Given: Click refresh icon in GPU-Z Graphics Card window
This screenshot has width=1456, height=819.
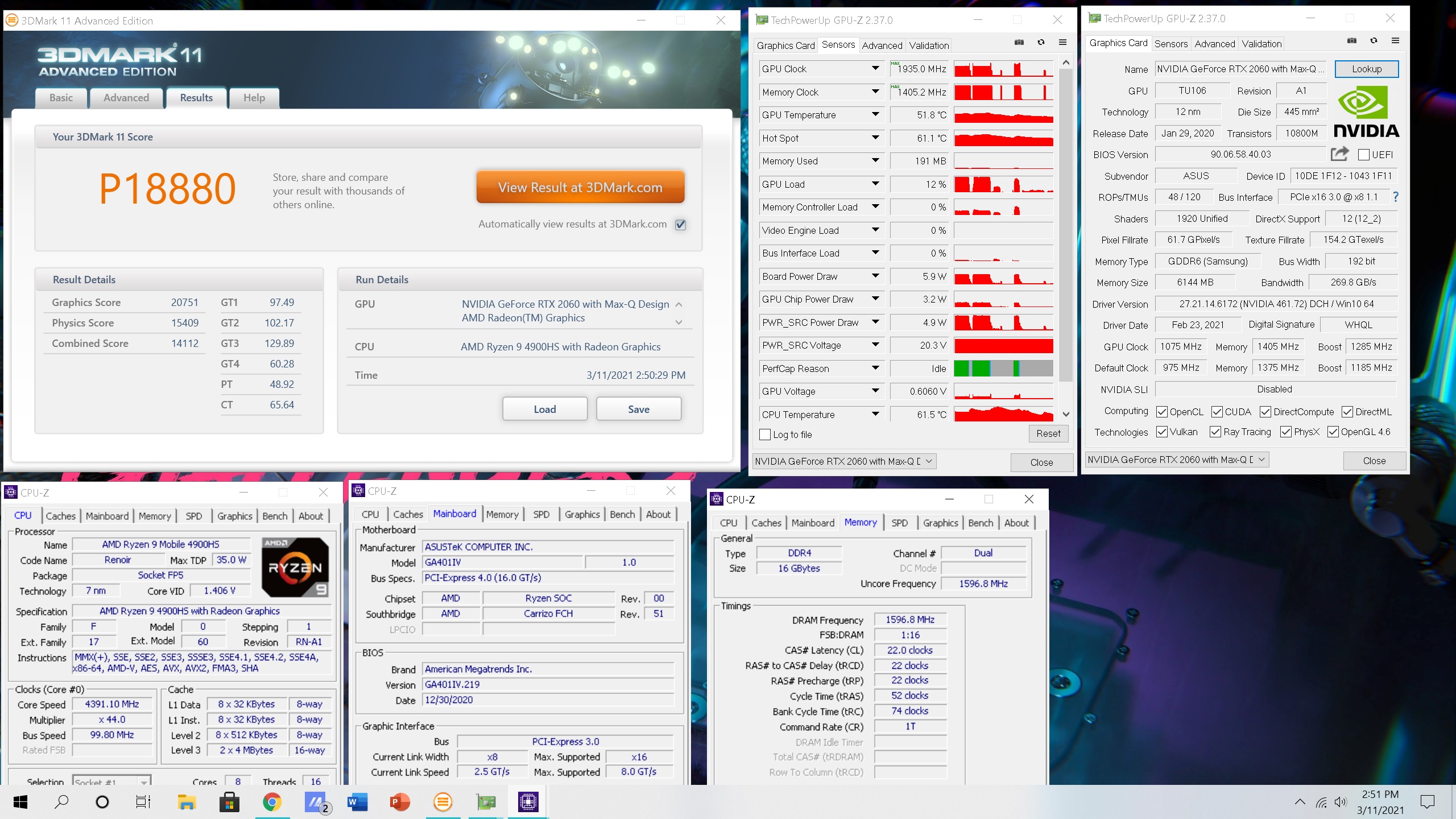Looking at the screenshot, I should pos(1374,41).
